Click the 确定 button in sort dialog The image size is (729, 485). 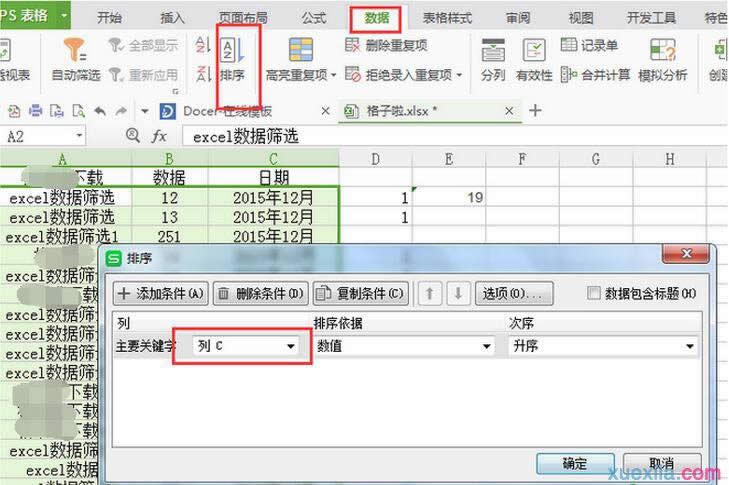(x=575, y=464)
